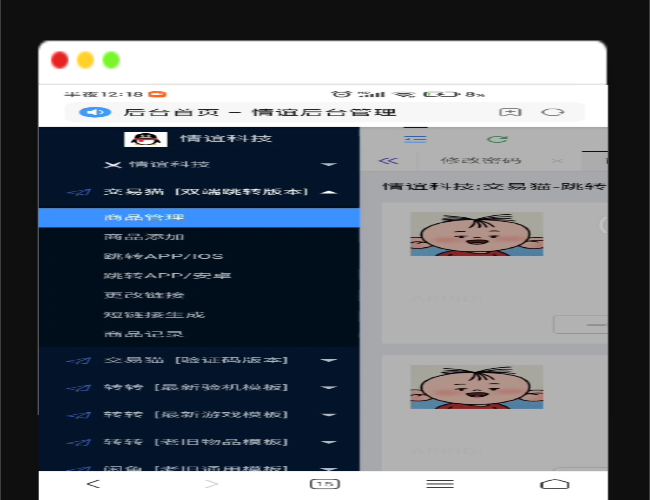Click the second cartoon baby product thumbnail
This screenshot has width=650, height=500.
point(477,387)
